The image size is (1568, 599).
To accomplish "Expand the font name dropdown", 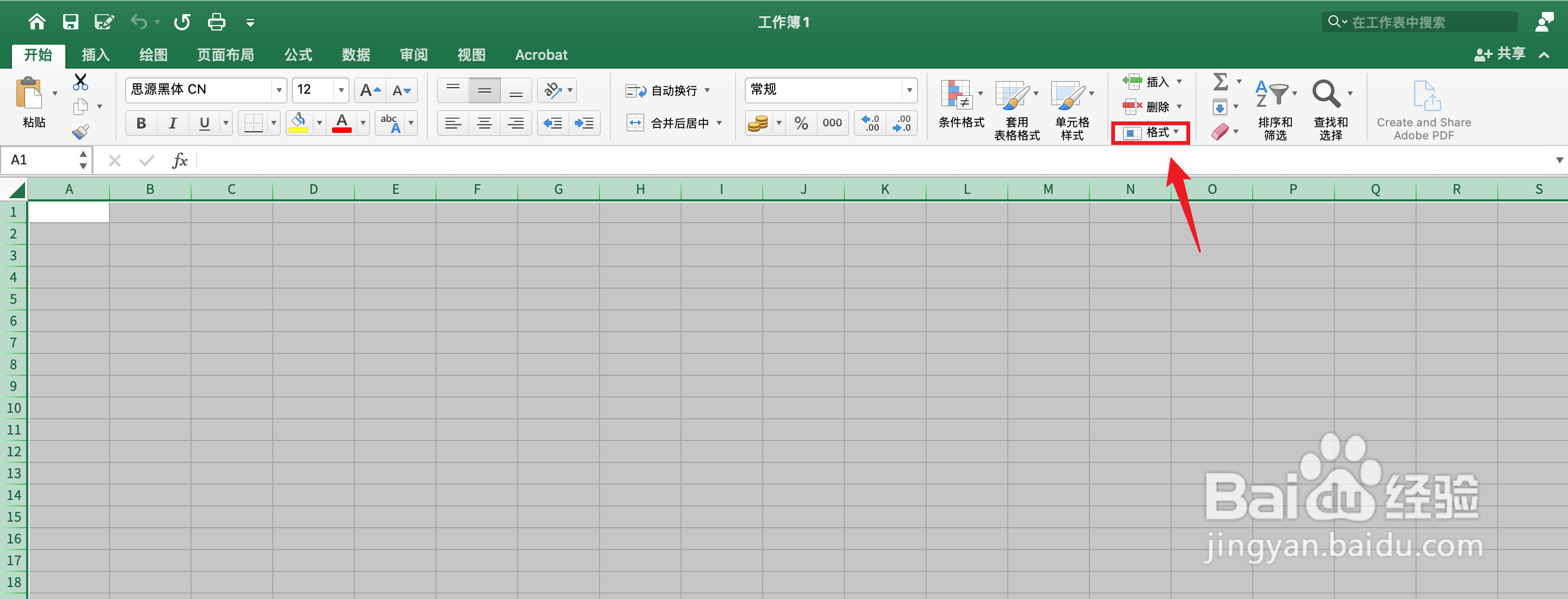I will pos(279,90).
